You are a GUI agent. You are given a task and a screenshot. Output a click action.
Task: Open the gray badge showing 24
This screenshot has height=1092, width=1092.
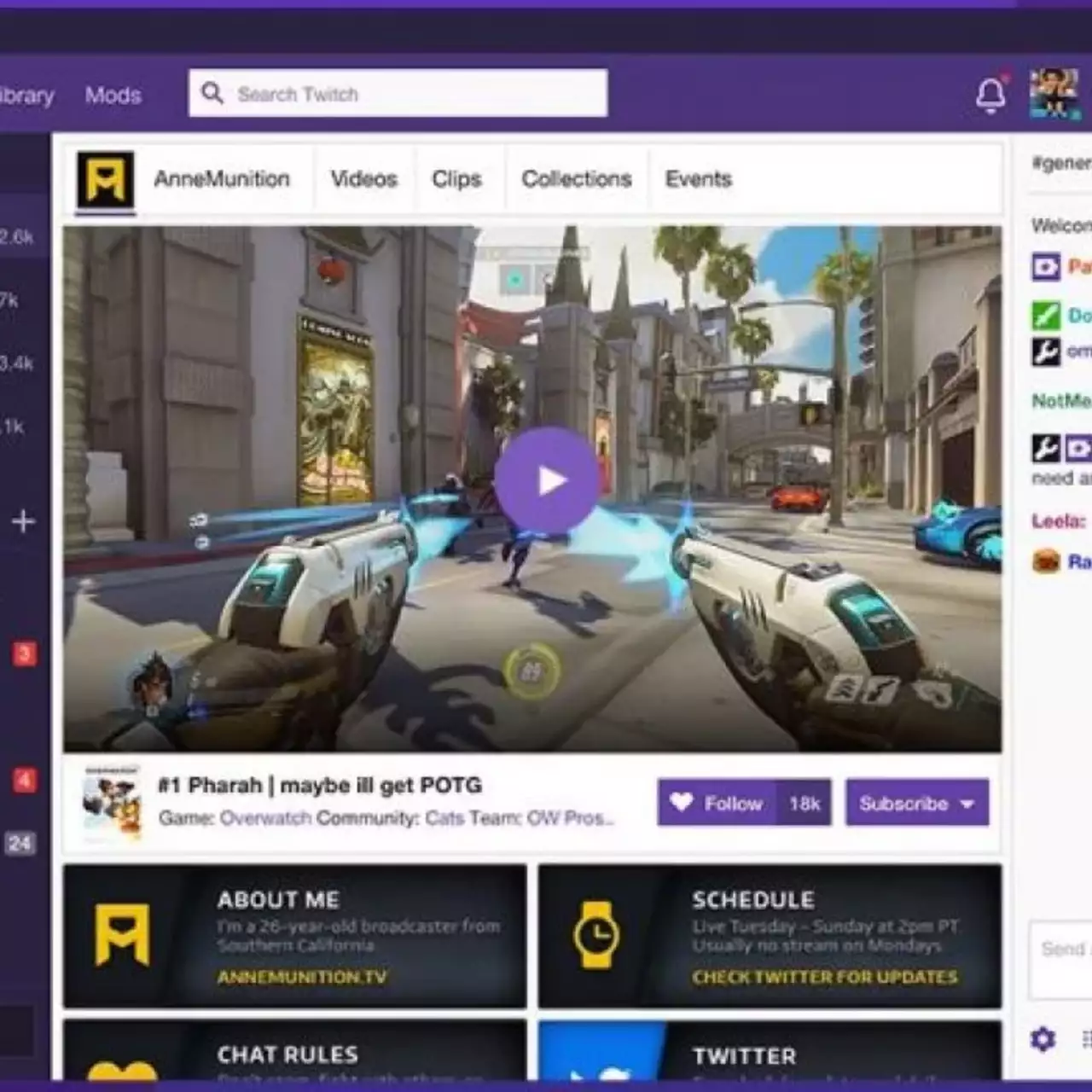pos(20,844)
